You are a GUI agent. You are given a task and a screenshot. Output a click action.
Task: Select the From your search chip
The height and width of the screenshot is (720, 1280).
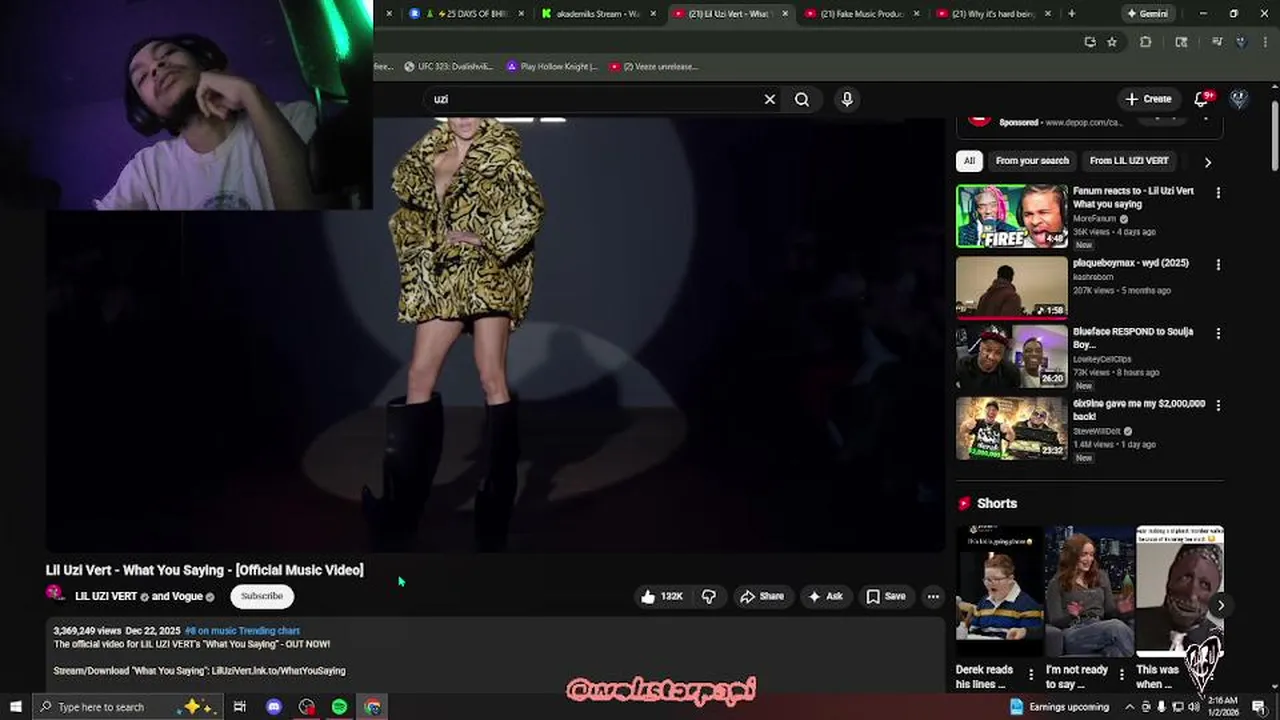point(1032,161)
